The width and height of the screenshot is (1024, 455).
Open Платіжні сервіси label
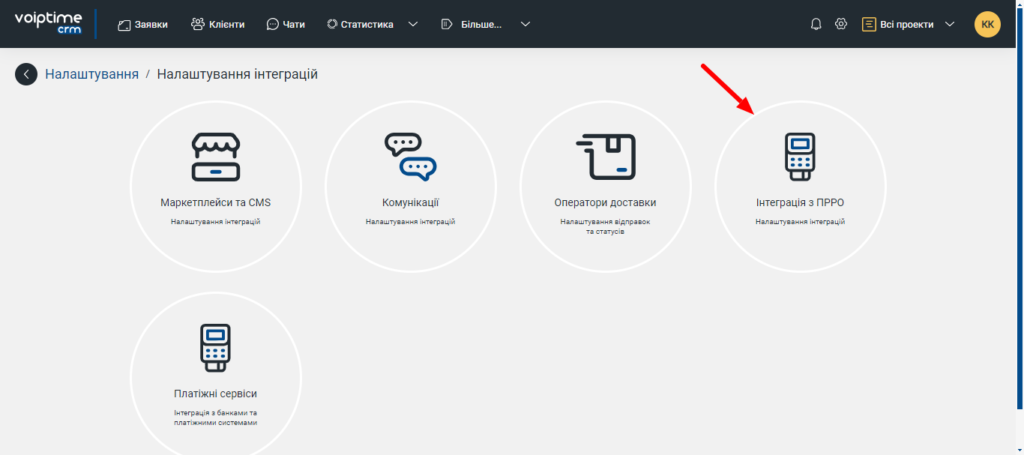coord(216,394)
